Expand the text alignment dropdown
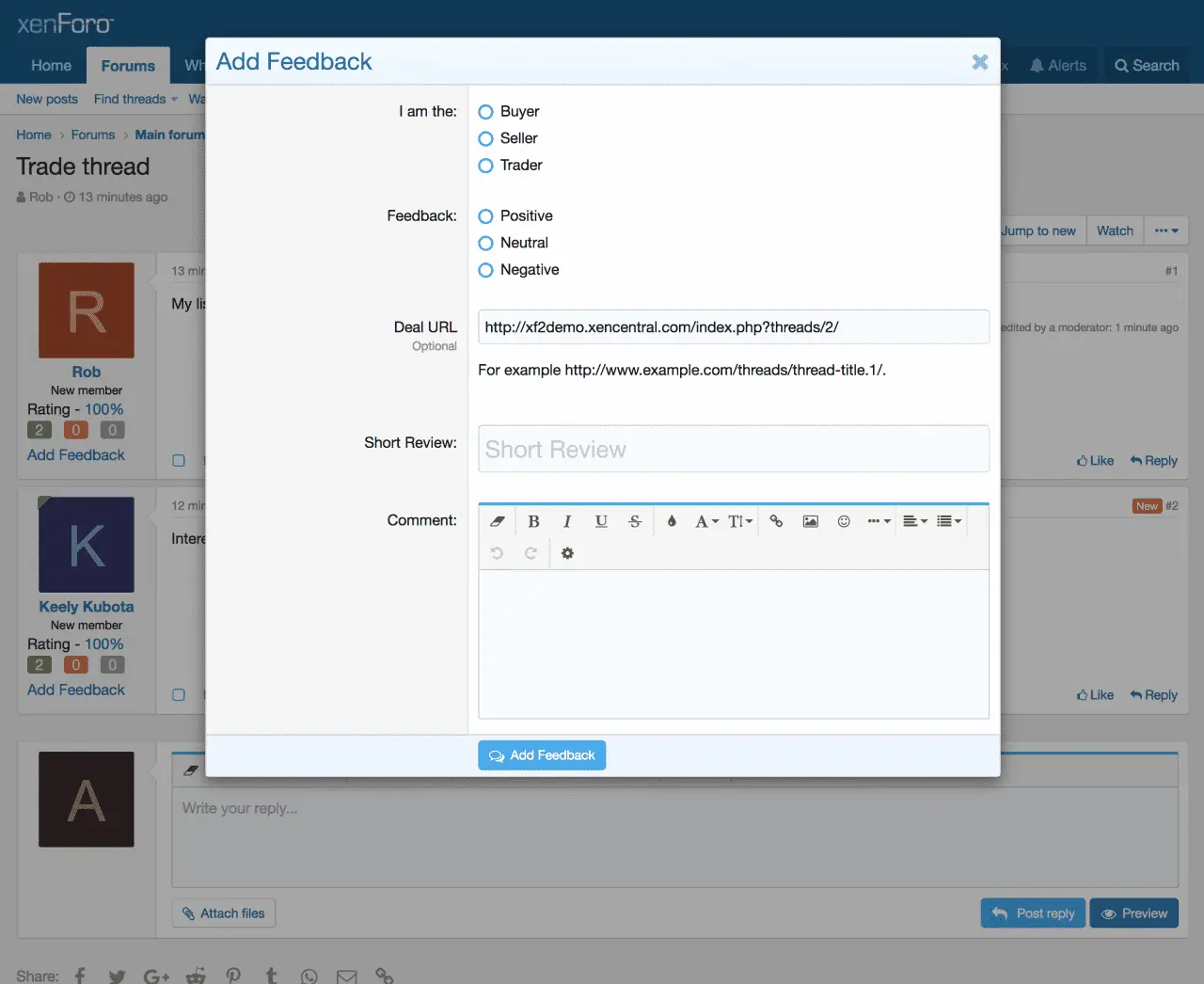 (x=914, y=521)
